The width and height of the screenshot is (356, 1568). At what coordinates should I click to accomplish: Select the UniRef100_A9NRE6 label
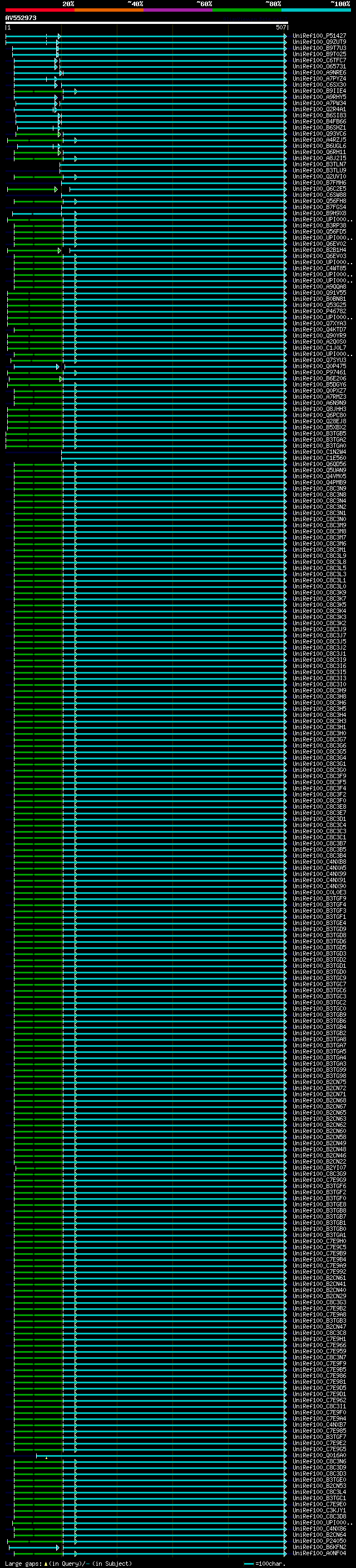click(319, 72)
